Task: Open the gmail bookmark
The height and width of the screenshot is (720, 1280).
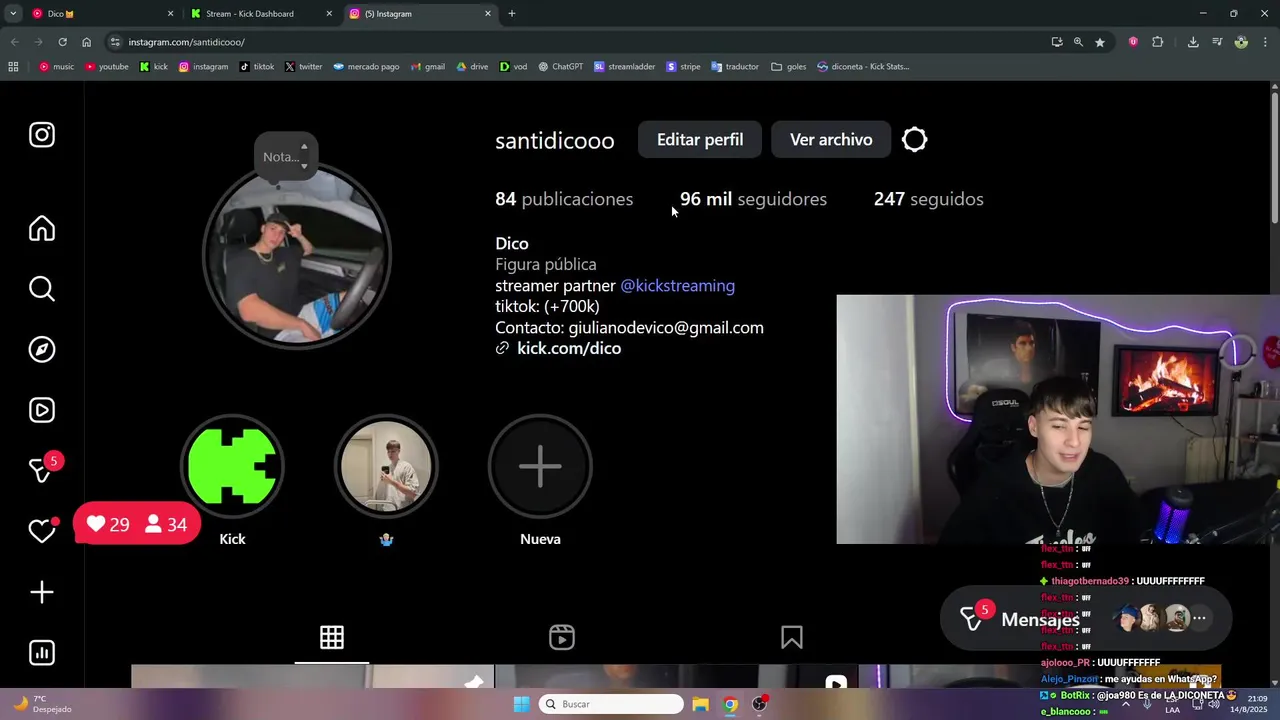Action: point(427,67)
